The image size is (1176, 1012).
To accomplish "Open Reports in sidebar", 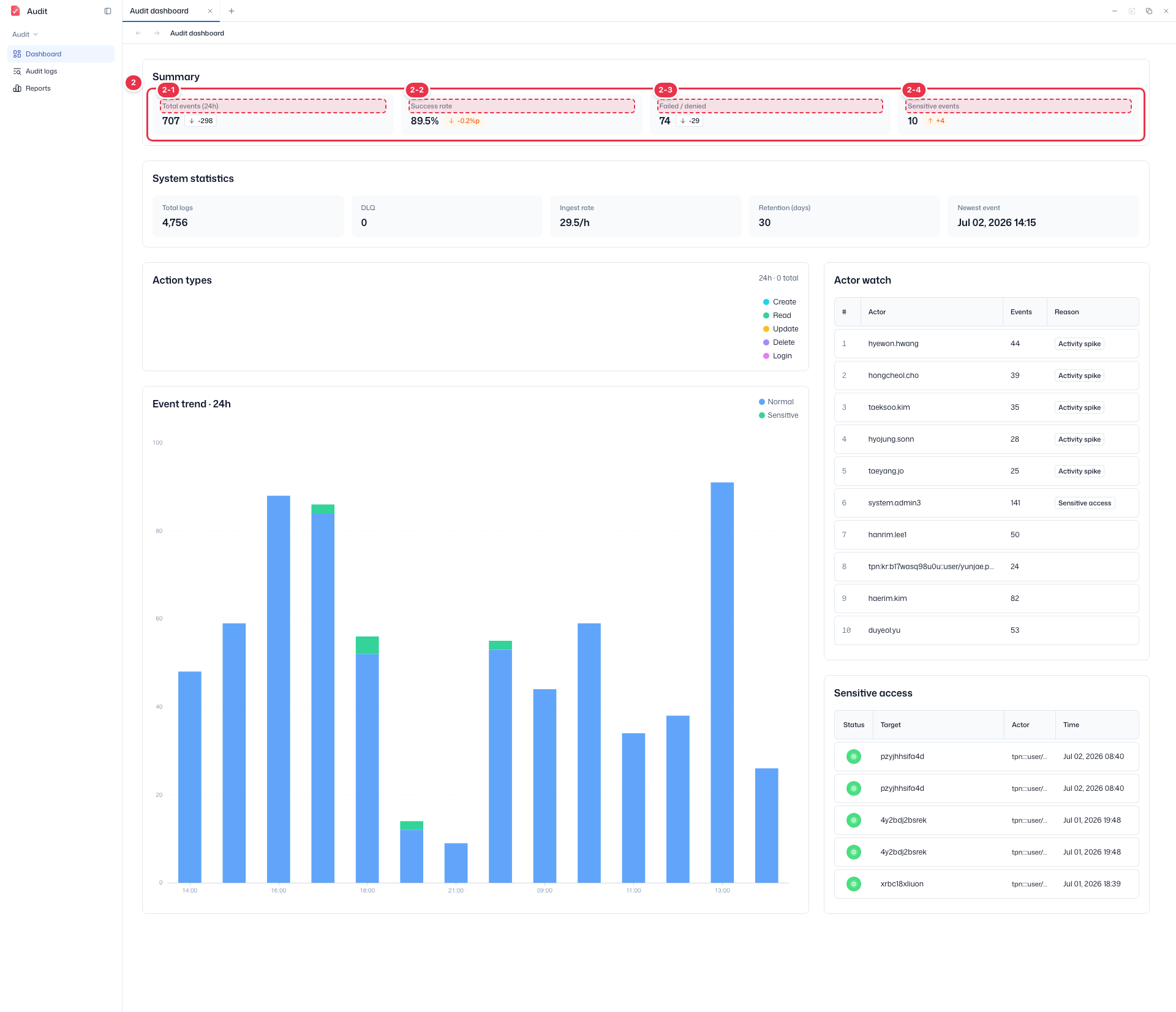I will pyautogui.click(x=61, y=88).
